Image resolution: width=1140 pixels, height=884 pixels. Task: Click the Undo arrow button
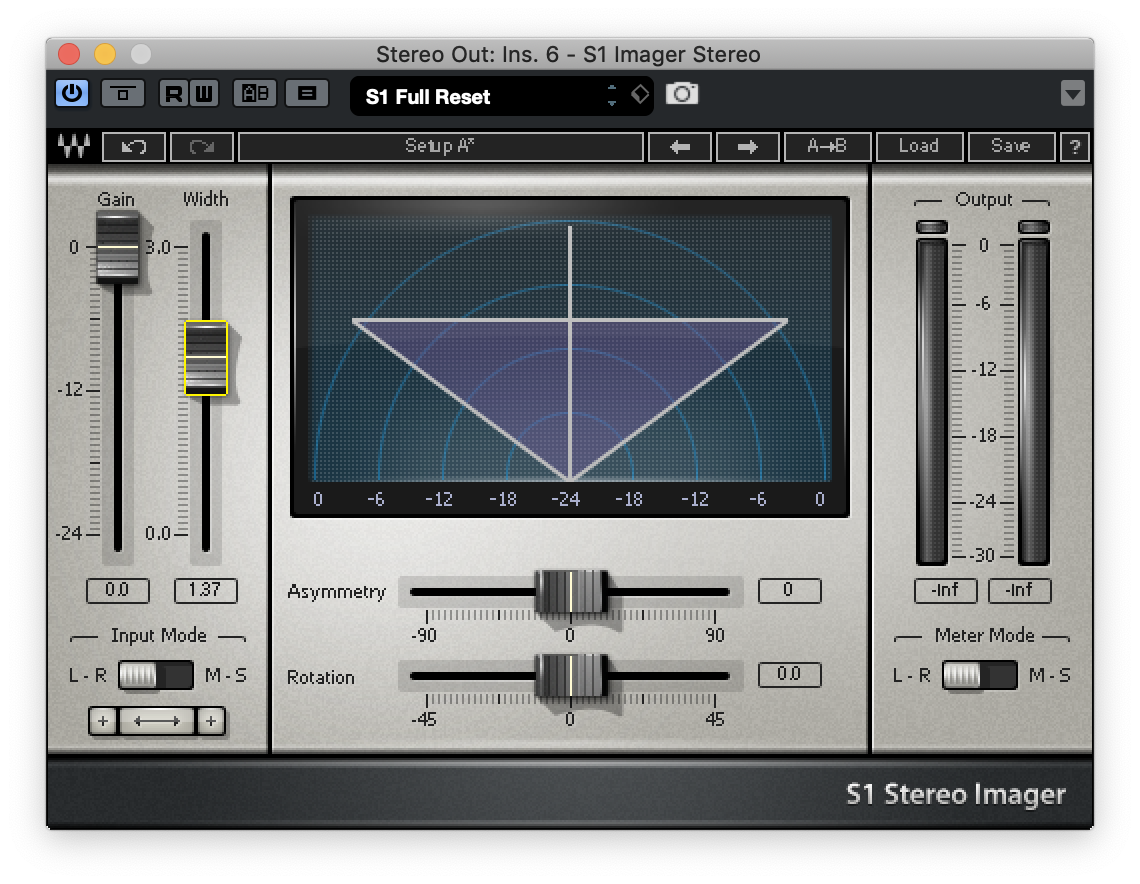[135, 147]
